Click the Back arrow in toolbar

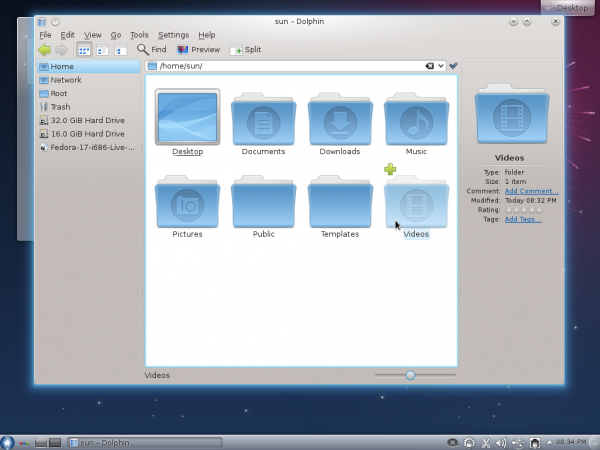coord(44,49)
